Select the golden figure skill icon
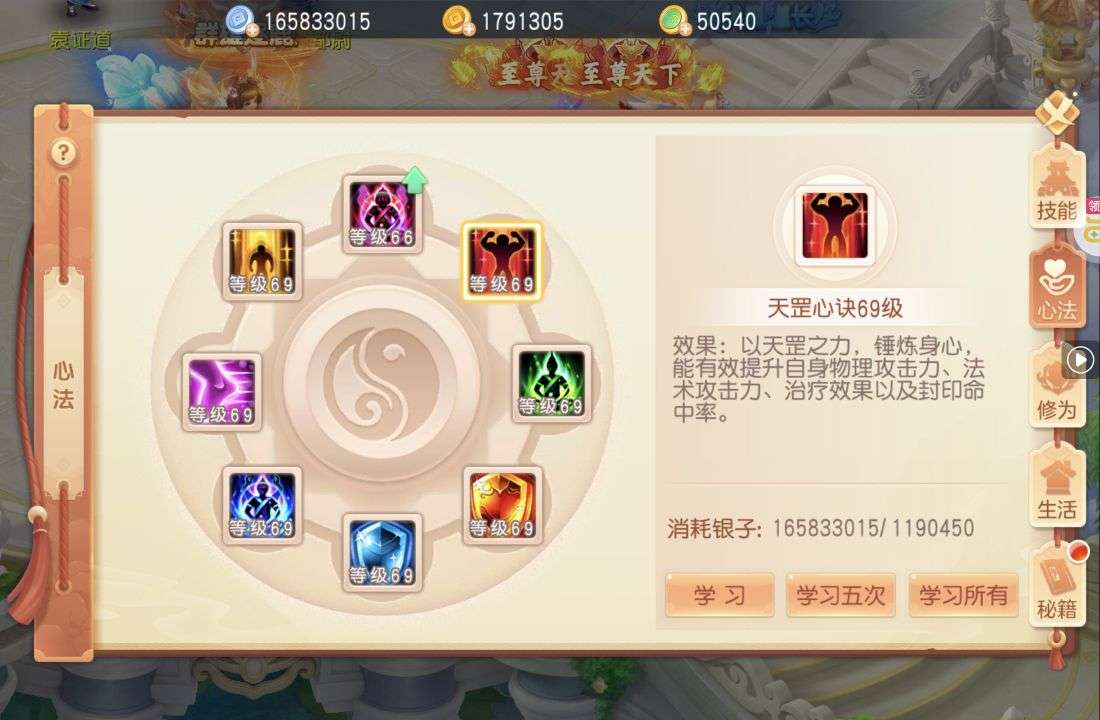The width and height of the screenshot is (1100, 720). click(262, 262)
